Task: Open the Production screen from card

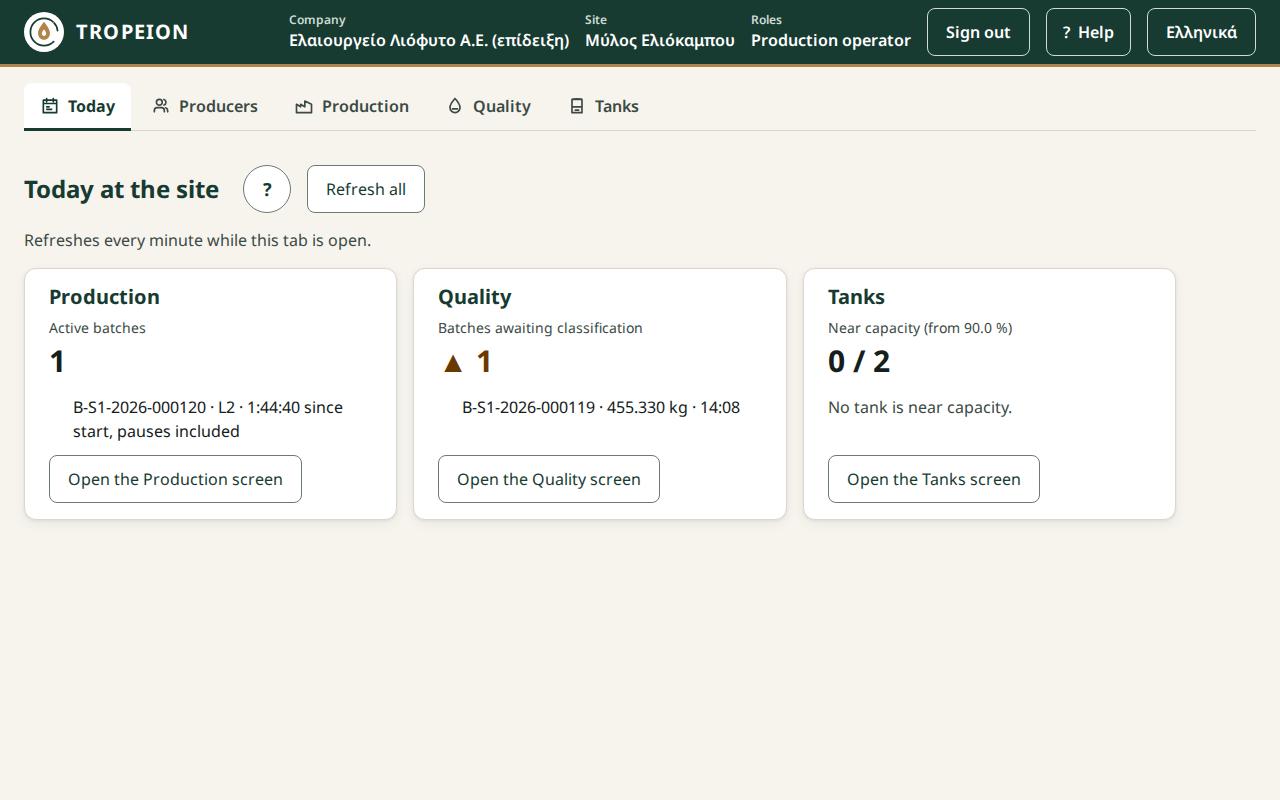Action: 175,479
